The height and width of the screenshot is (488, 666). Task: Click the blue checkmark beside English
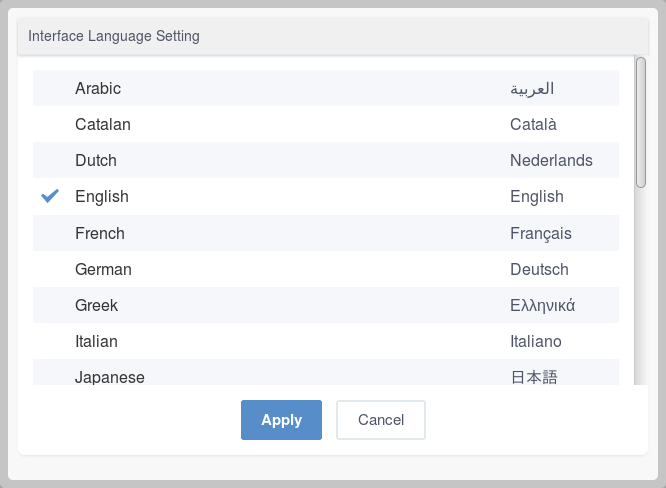click(50, 196)
